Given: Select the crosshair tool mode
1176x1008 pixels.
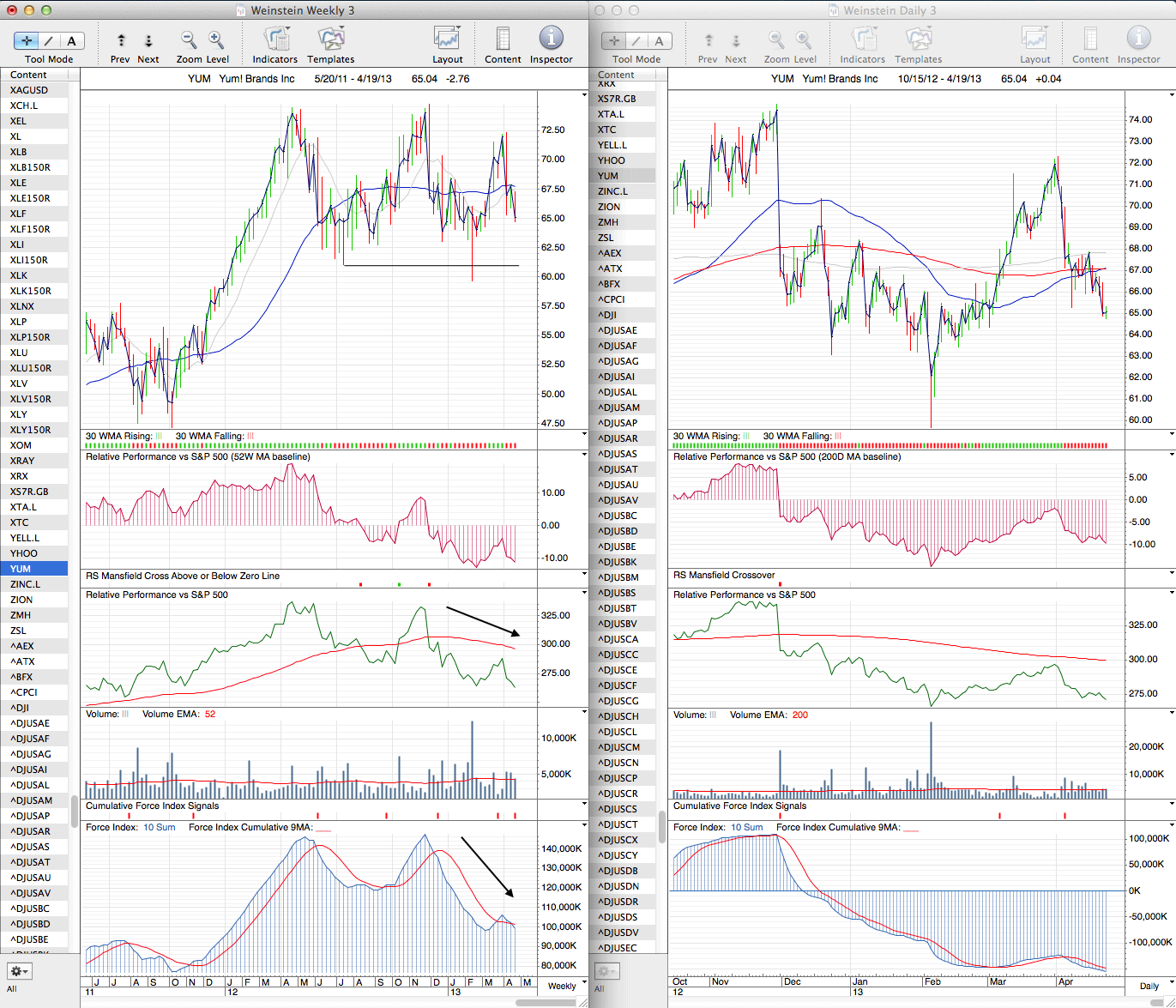Looking at the screenshot, I should 27,40.
